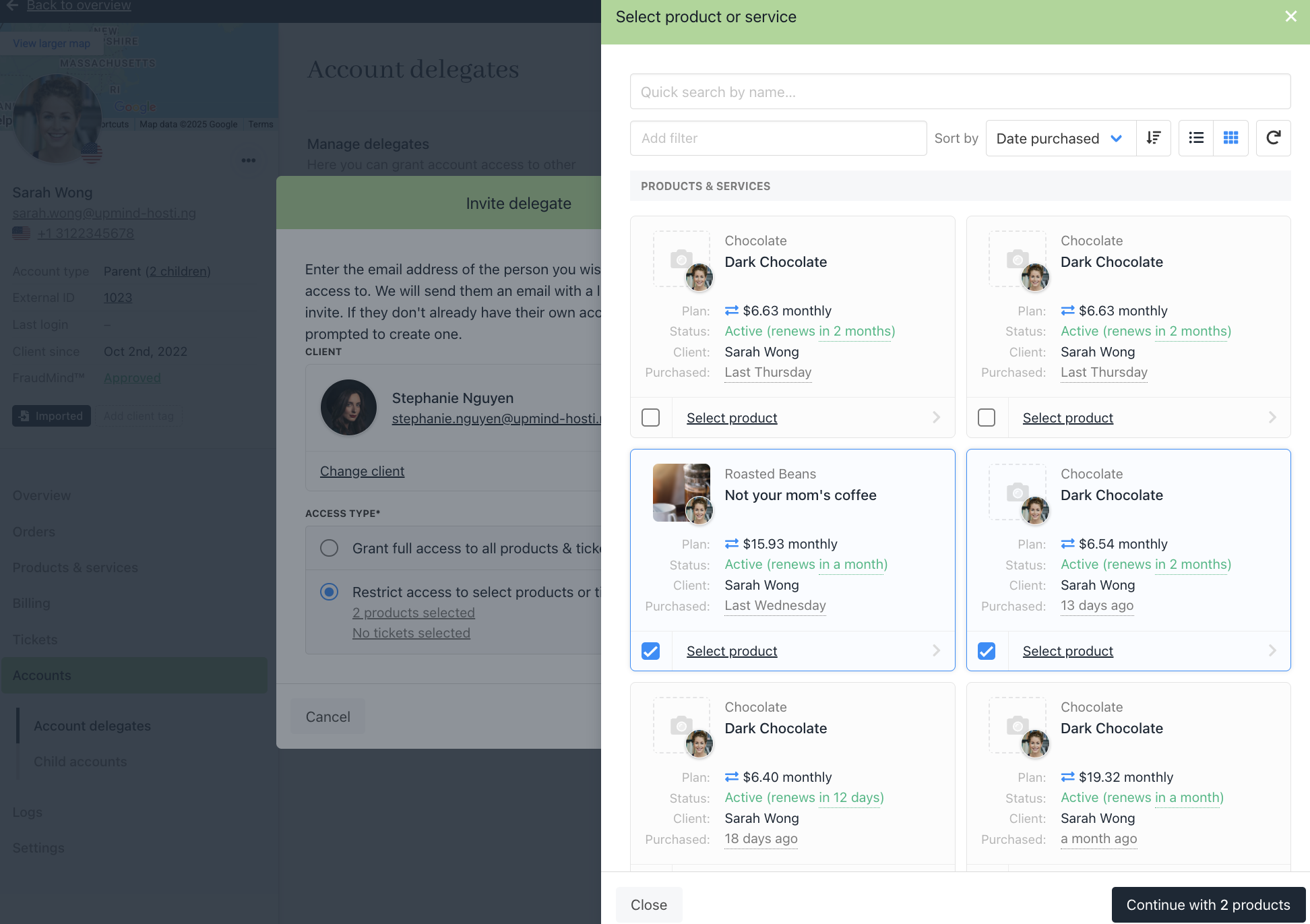
Task: Click Continue with 2 products
Action: (1208, 904)
